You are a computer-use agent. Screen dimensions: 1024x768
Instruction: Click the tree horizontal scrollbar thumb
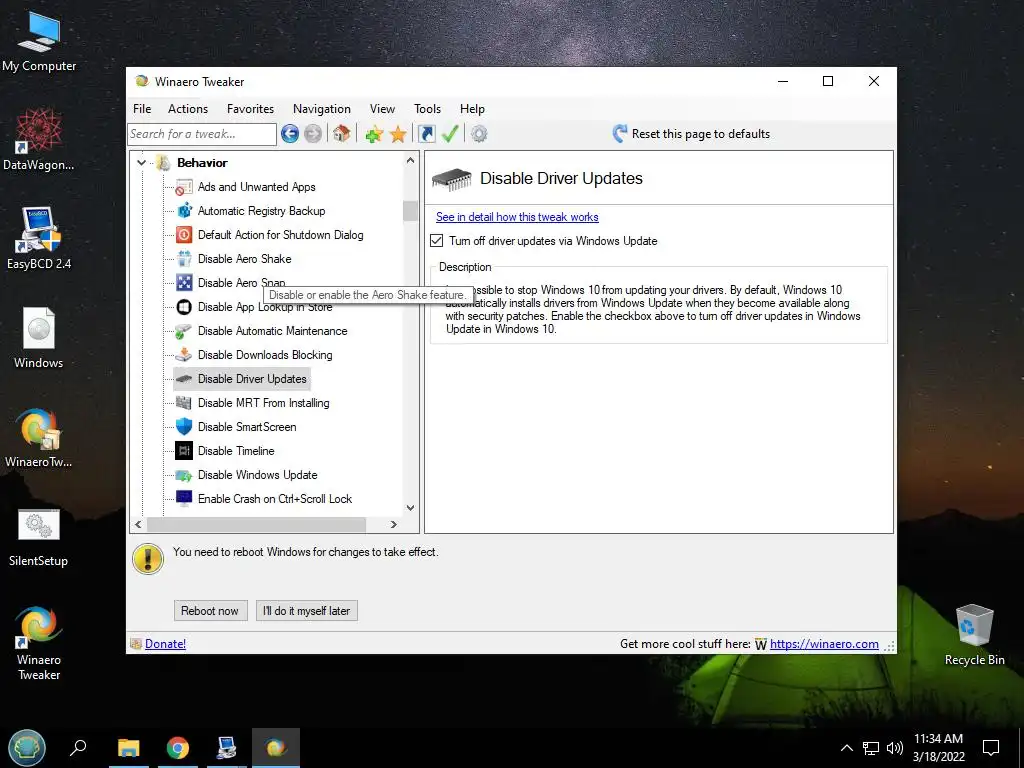(x=256, y=524)
